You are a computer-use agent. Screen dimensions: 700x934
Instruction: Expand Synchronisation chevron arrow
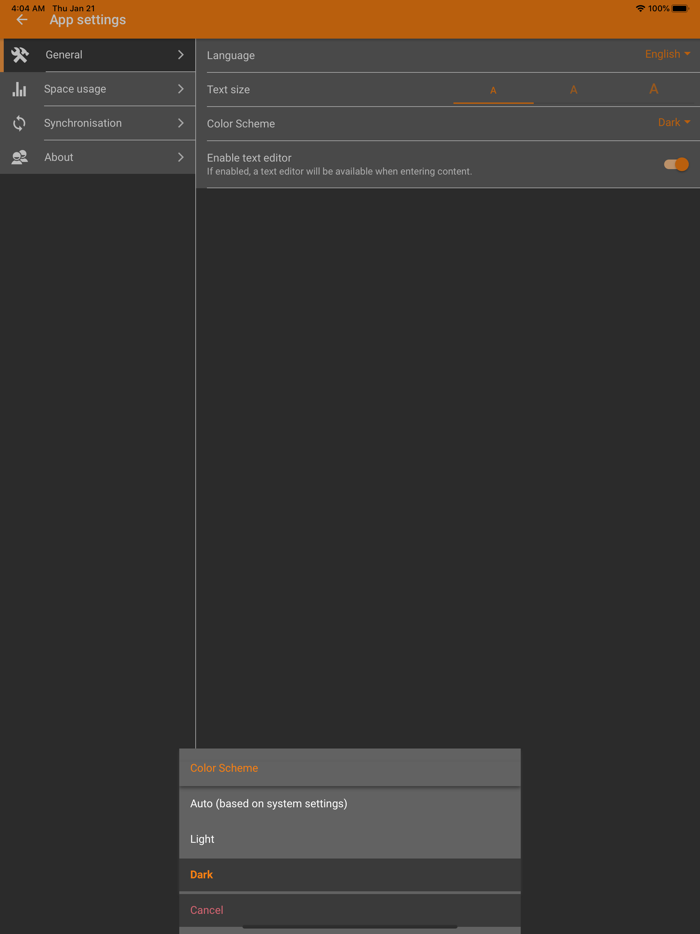coord(181,123)
